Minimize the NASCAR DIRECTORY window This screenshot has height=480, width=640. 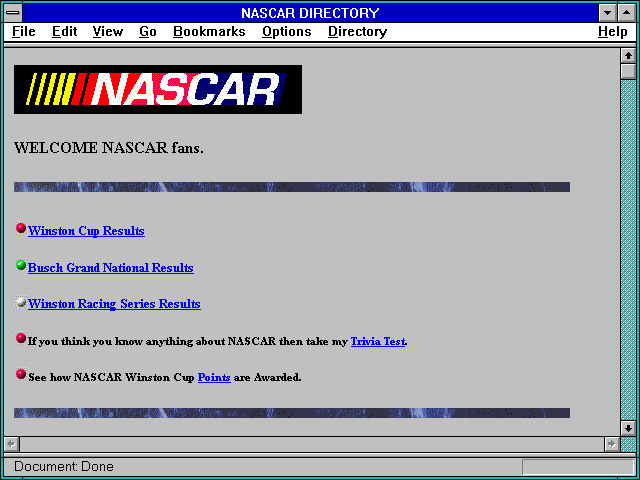pyautogui.click(x=607, y=13)
